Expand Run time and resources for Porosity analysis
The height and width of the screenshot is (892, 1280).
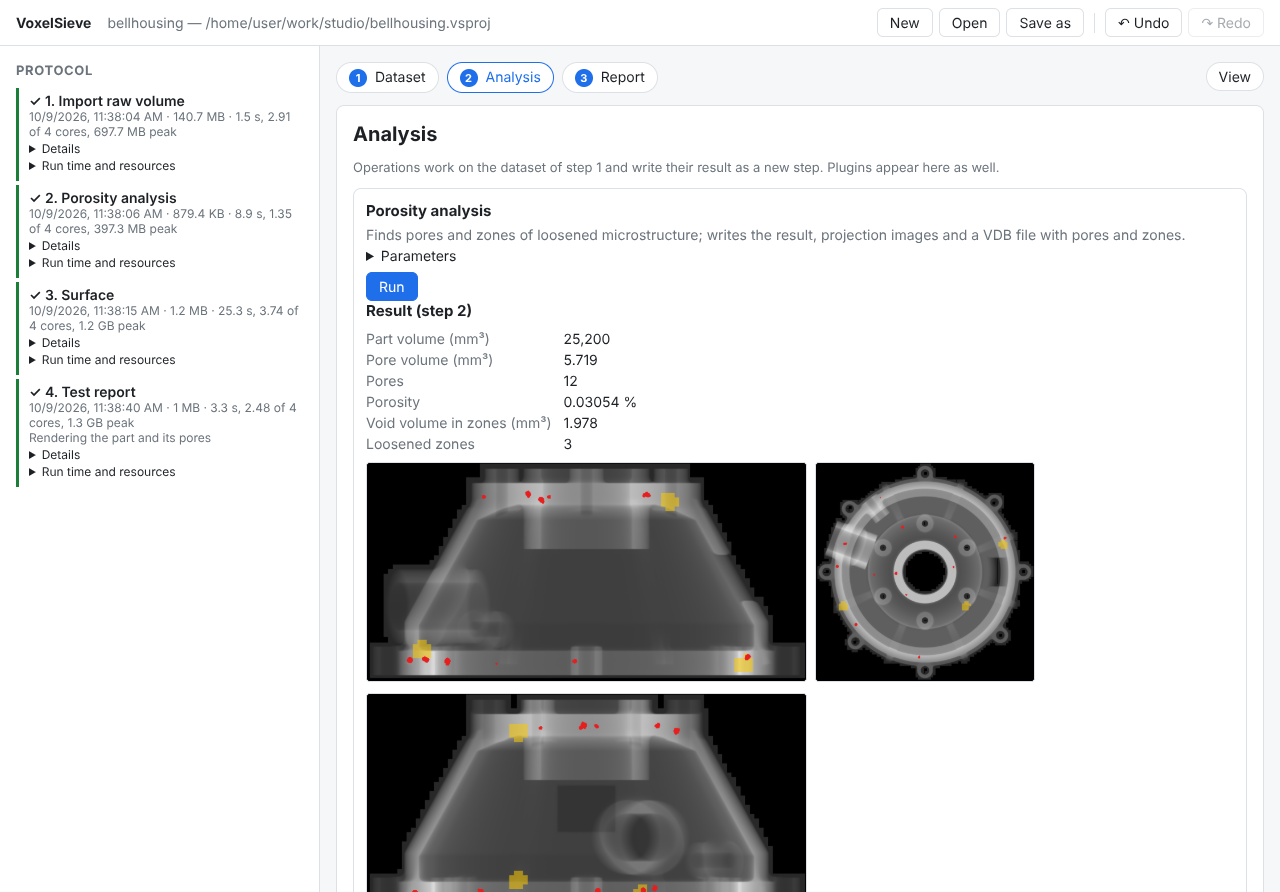(x=102, y=263)
